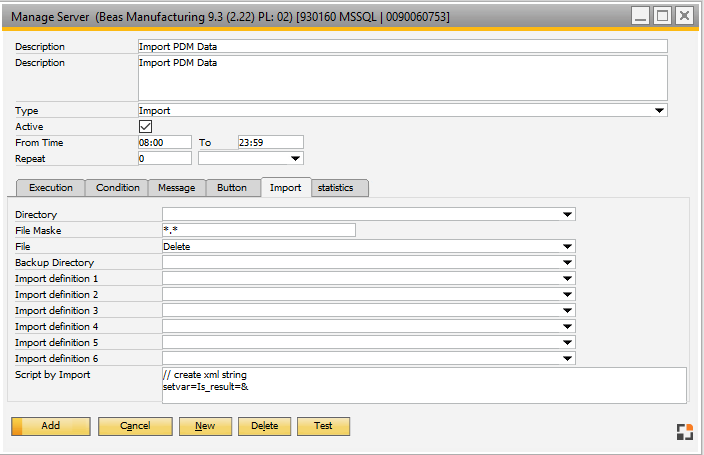The height and width of the screenshot is (455, 704).
Task: Expand the Backup Directory dropdown
Action: 567,262
